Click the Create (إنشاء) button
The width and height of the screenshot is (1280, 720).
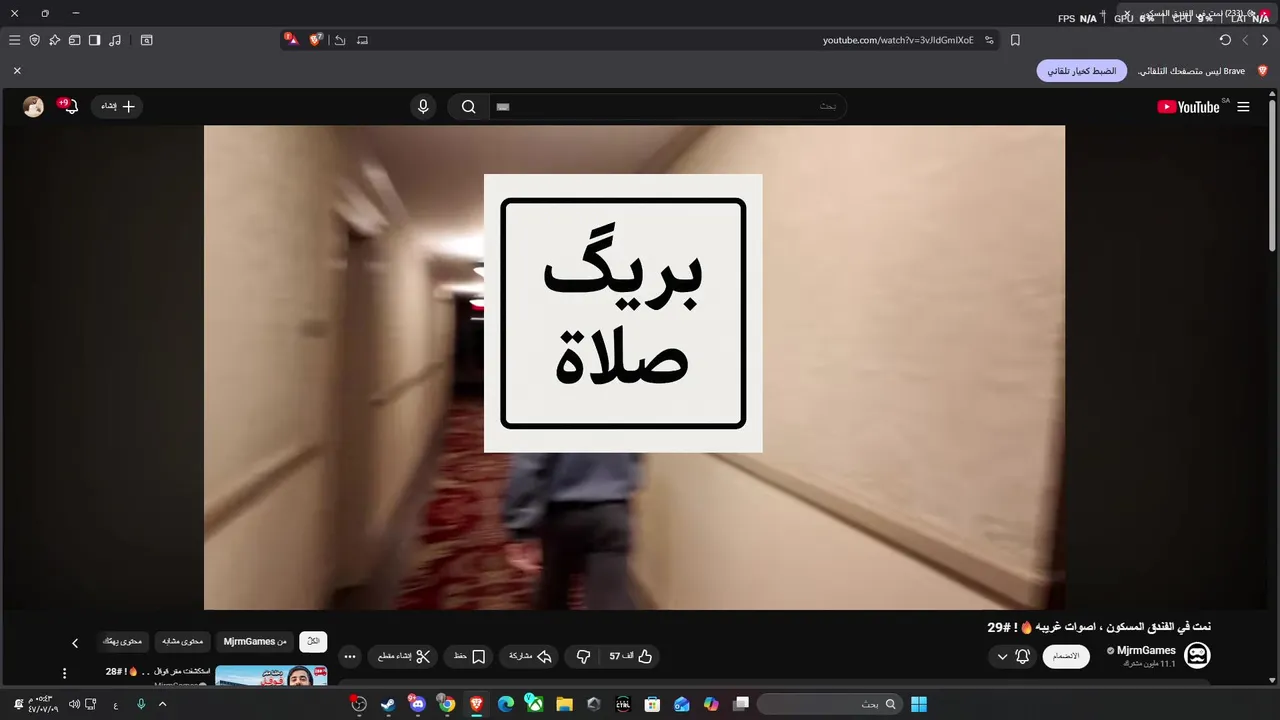point(117,106)
